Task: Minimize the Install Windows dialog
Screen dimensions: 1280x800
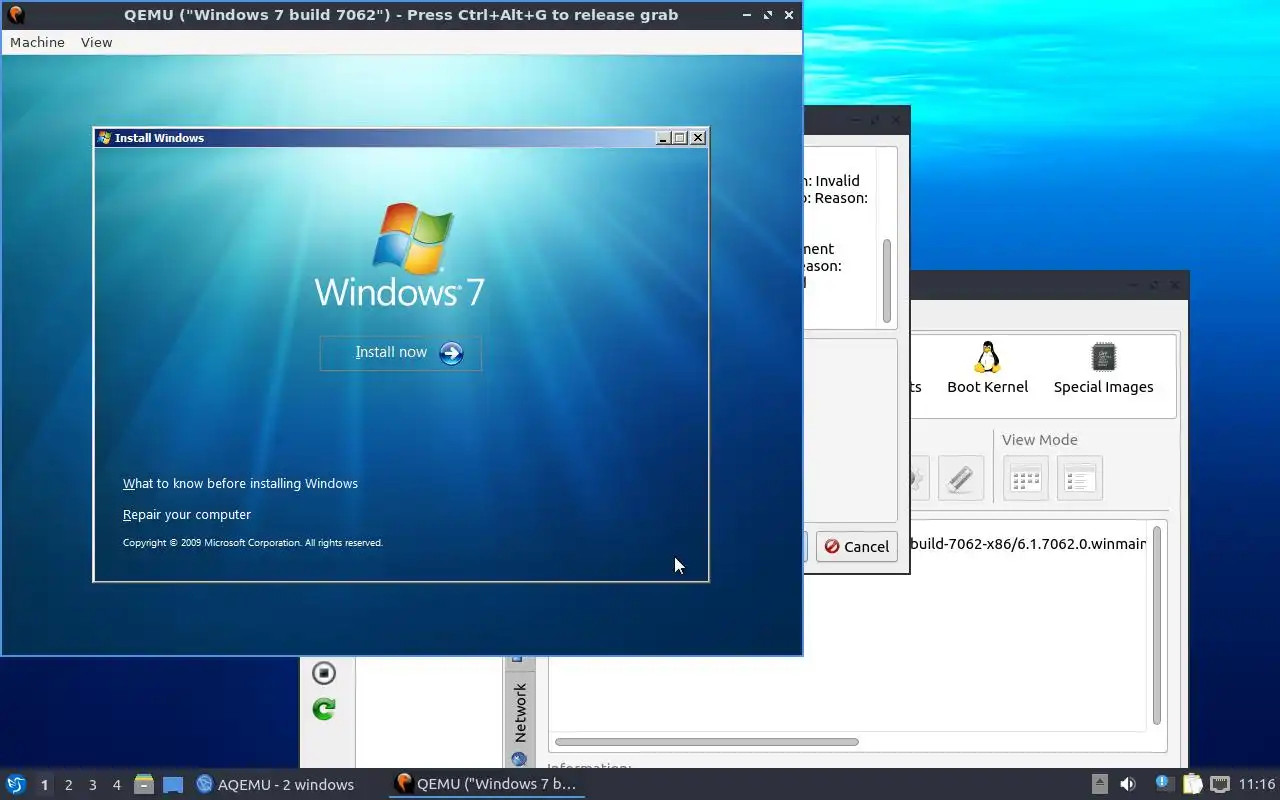Action: click(x=663, y=138)
